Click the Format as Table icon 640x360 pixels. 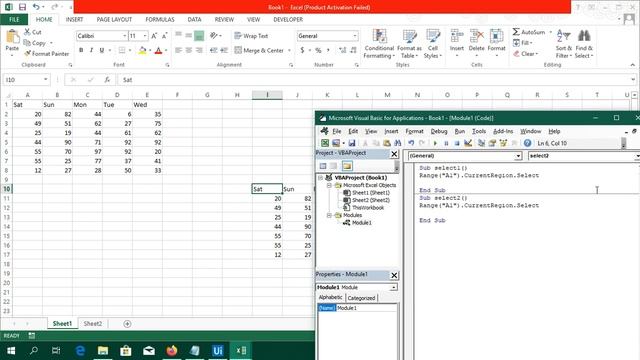point(409,37)
